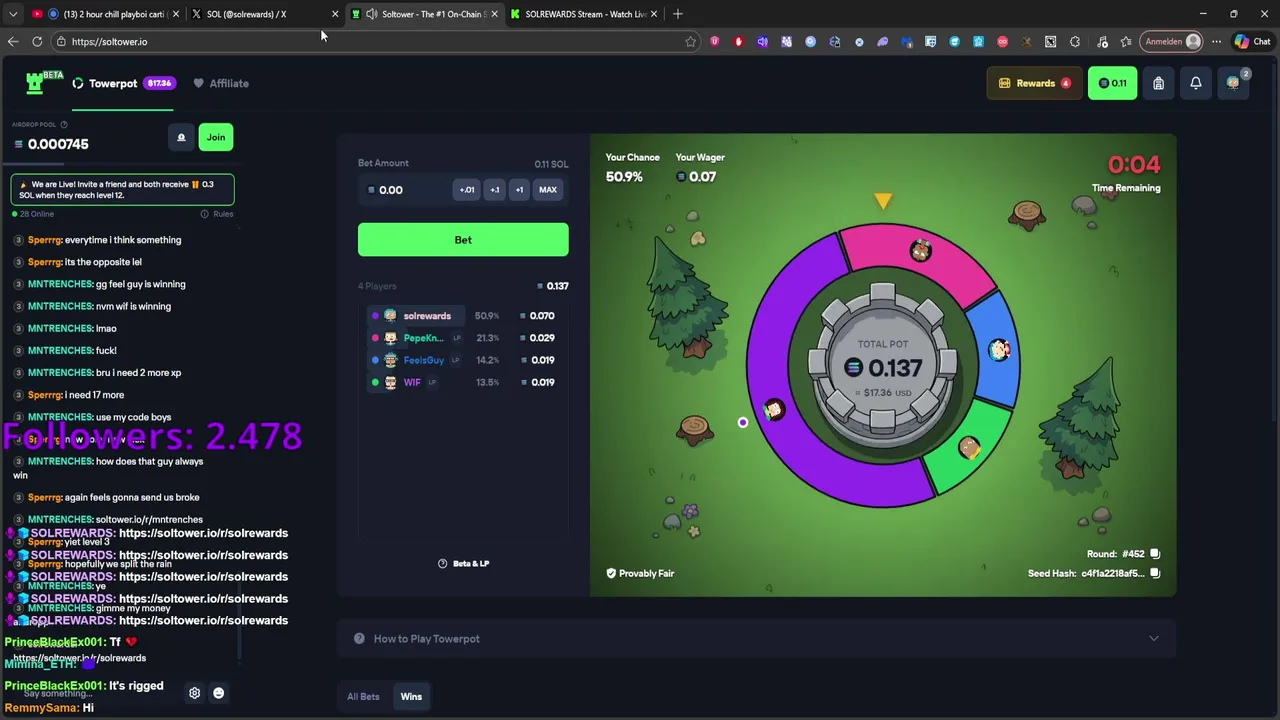
Task: Bookmark this page with star icon
Action: tap(690, 41)
